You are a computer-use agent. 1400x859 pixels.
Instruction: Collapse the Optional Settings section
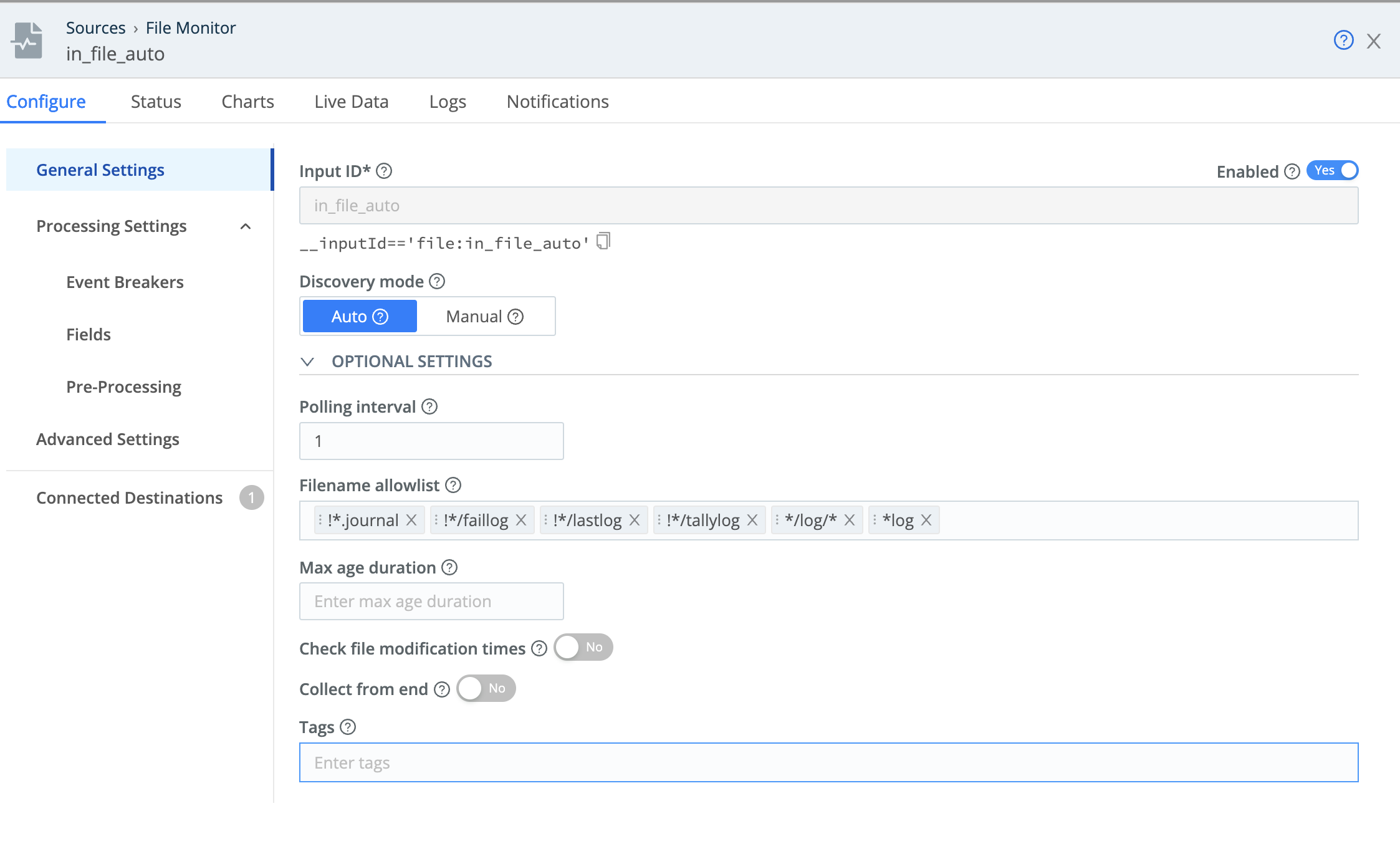click(x=307, y=362)
